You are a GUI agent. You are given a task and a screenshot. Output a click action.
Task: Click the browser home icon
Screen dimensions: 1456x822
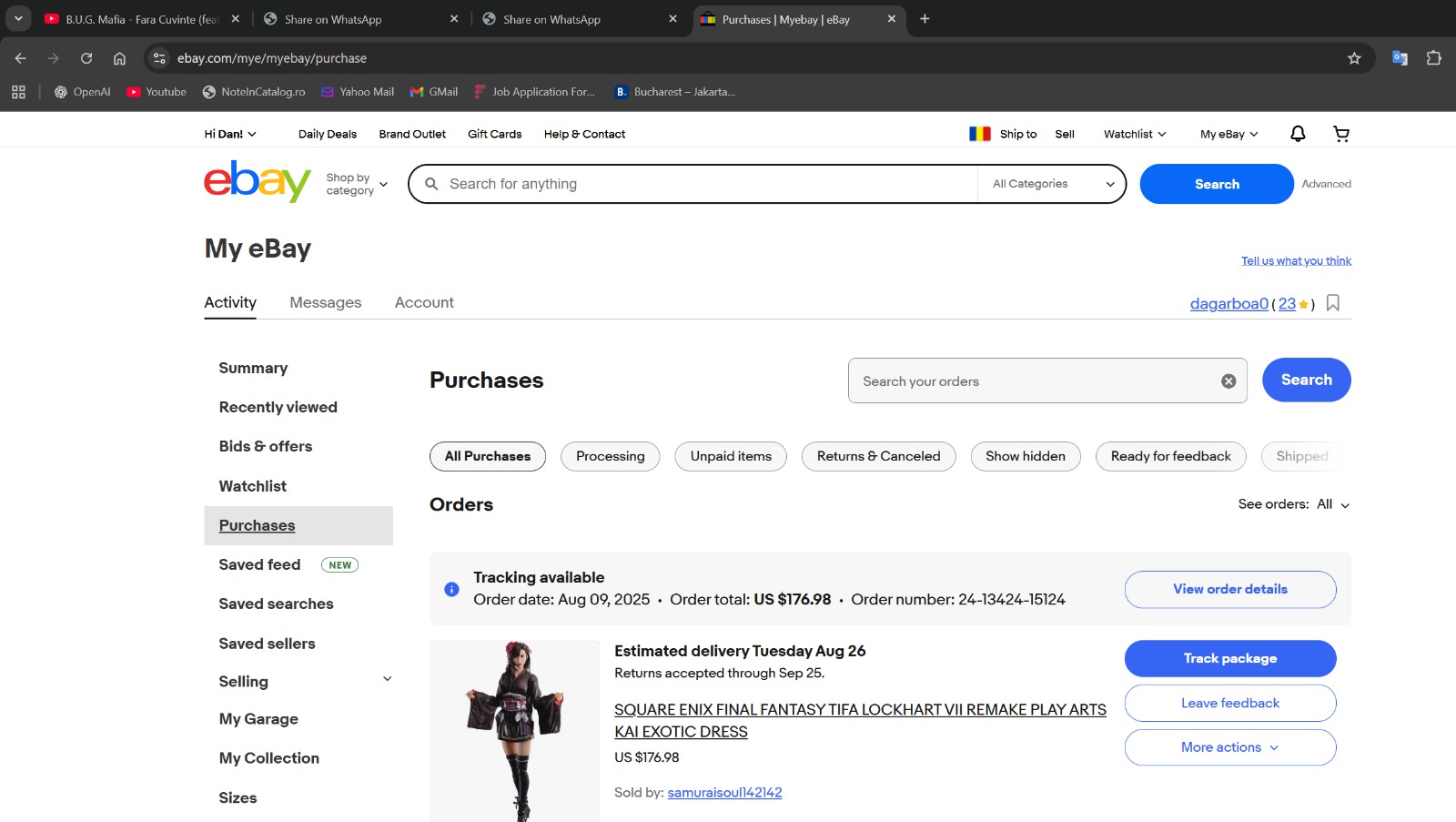(x=119, y=58)
